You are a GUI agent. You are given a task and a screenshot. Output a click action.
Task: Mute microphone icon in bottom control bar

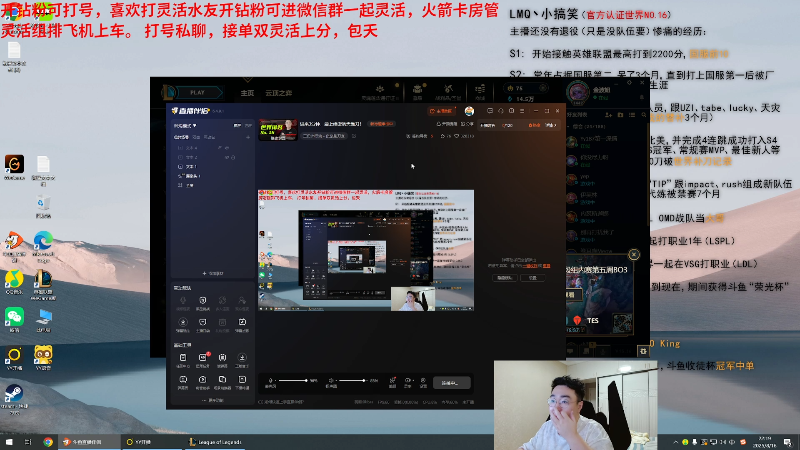[270, 381]
